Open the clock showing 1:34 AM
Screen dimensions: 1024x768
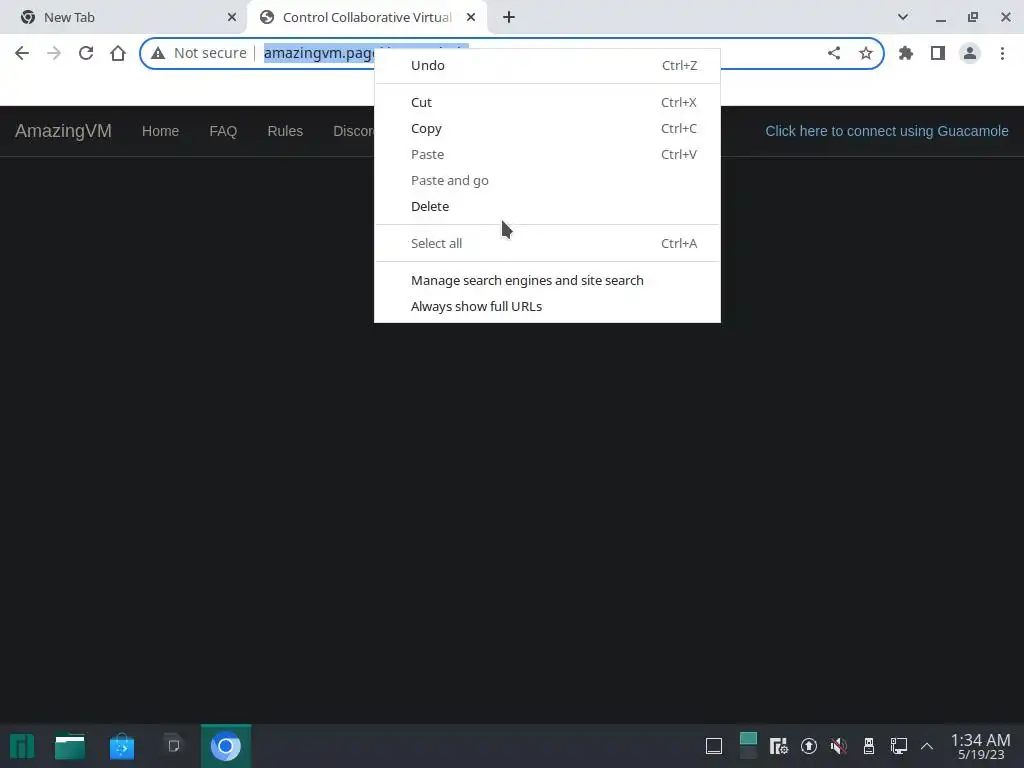[x=981, y=746]
